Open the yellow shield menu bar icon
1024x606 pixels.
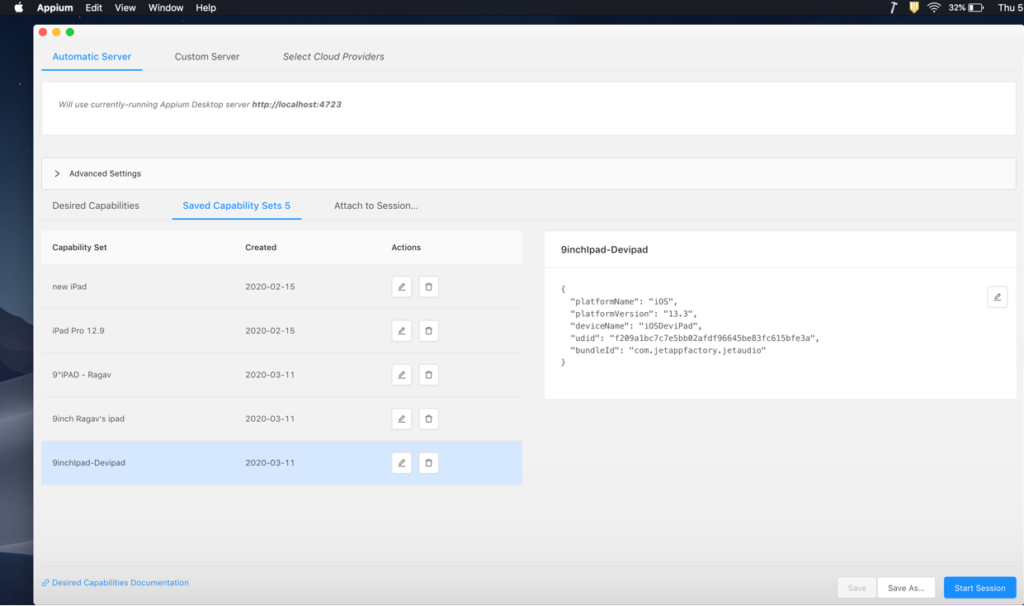tap(914, 8)
